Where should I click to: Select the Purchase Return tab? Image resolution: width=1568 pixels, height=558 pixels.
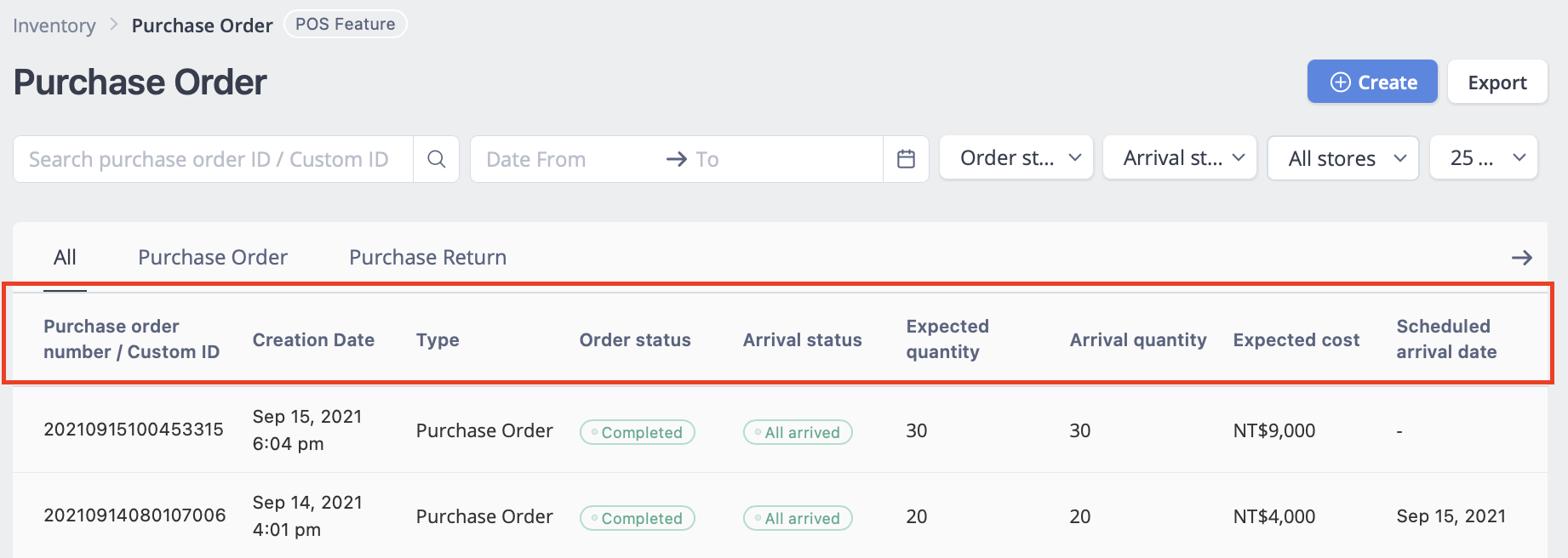tap(427, 257)
